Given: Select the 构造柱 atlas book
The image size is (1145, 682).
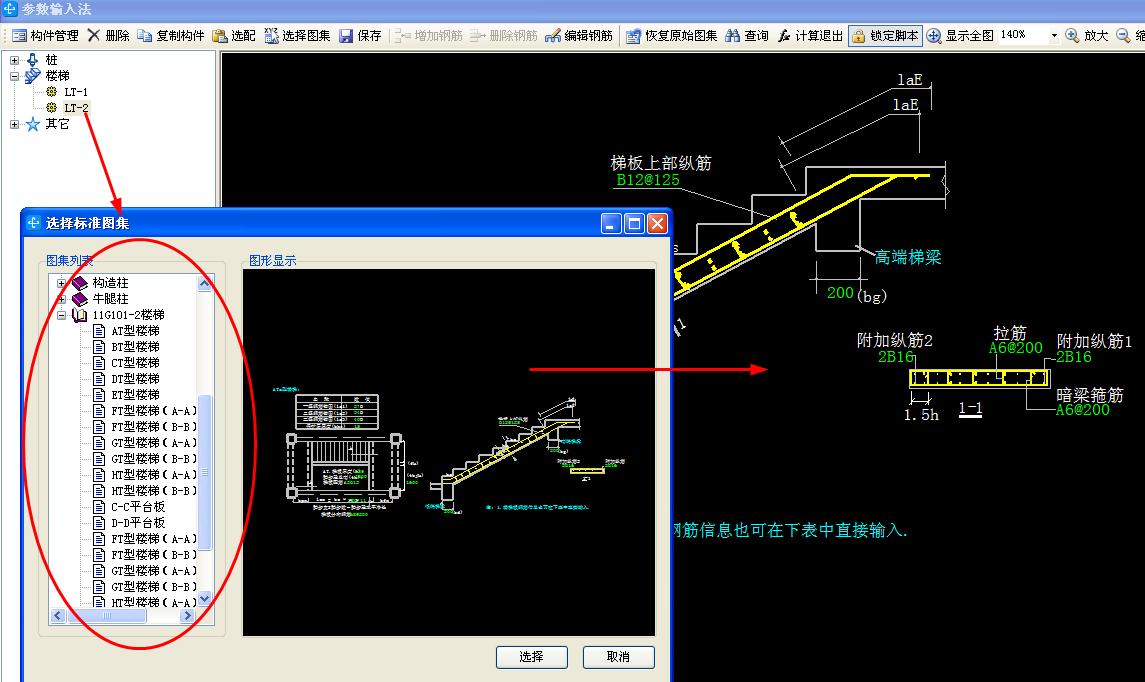Looking at the screenshot, I should [x=110, y=283].
